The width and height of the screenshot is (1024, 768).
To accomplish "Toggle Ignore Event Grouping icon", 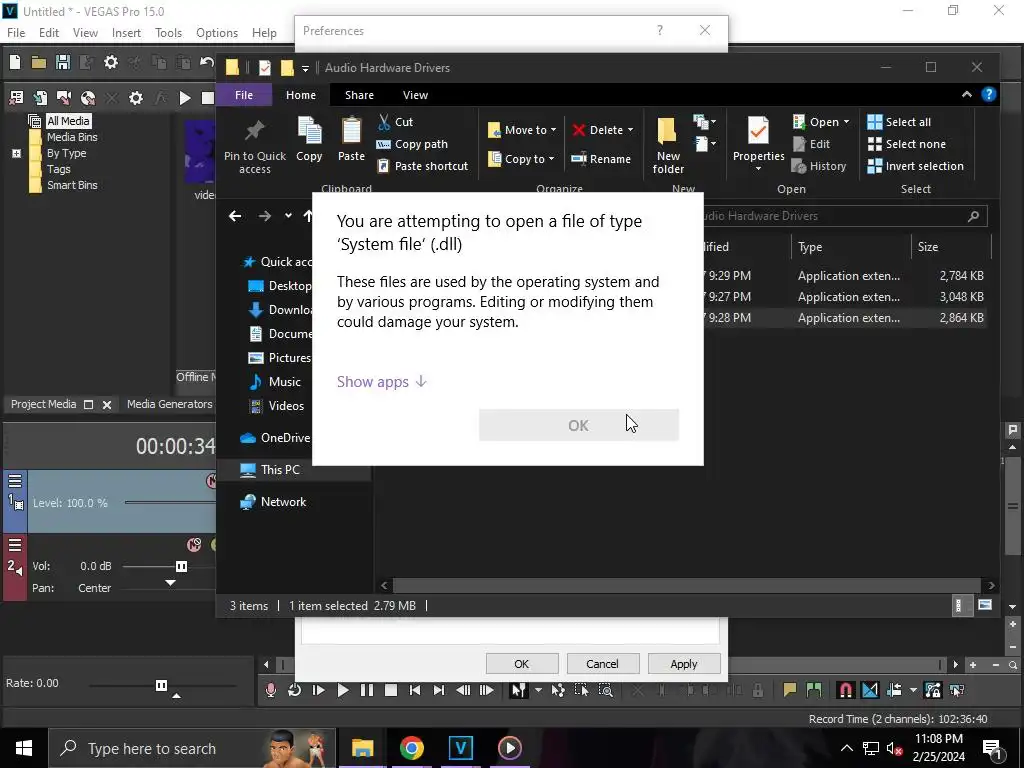I will pyautogui.click(x=957, y=690).
